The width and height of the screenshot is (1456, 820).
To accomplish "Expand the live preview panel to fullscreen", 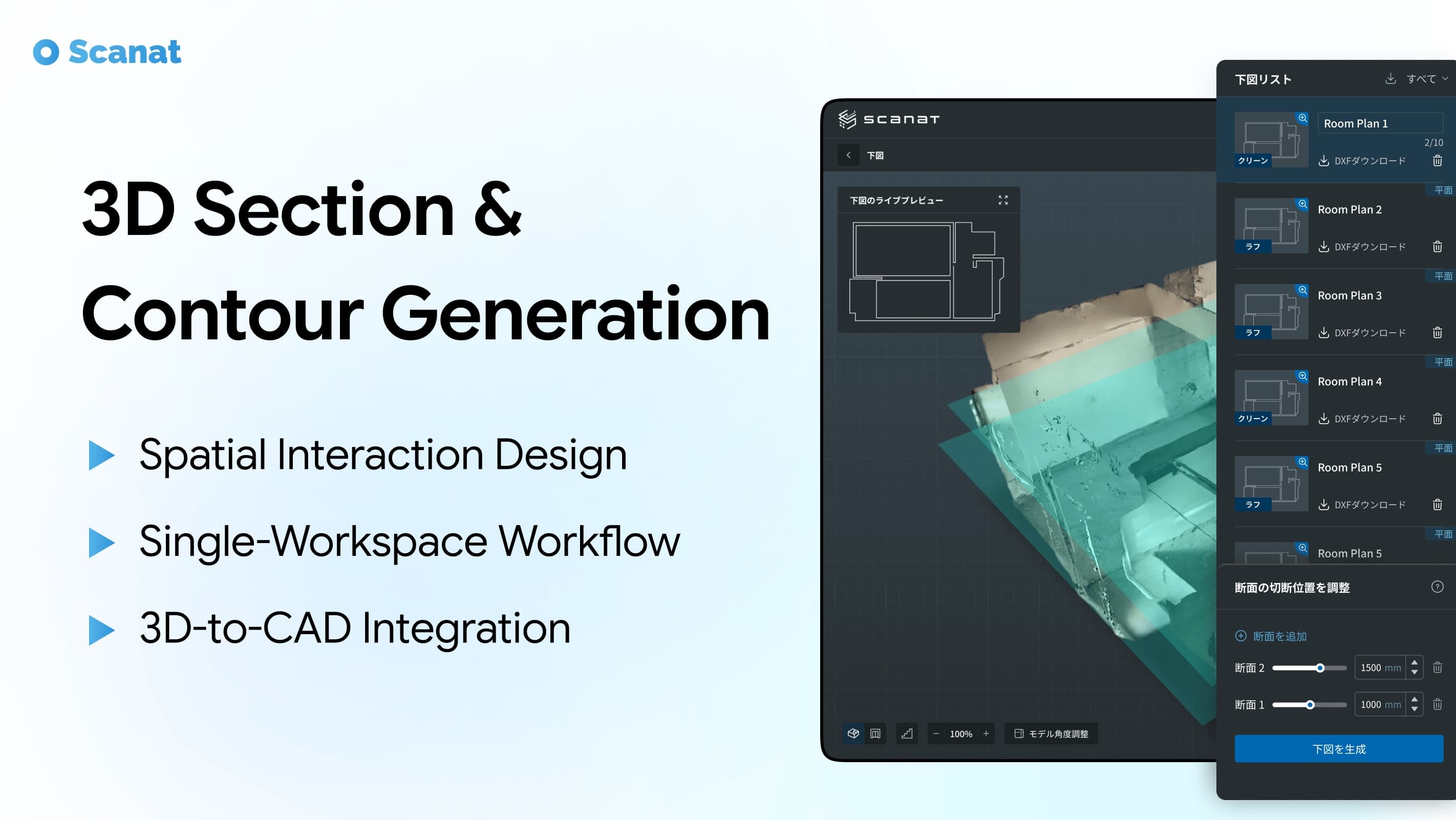I will pyautogui.click(x=1003, y=200).
